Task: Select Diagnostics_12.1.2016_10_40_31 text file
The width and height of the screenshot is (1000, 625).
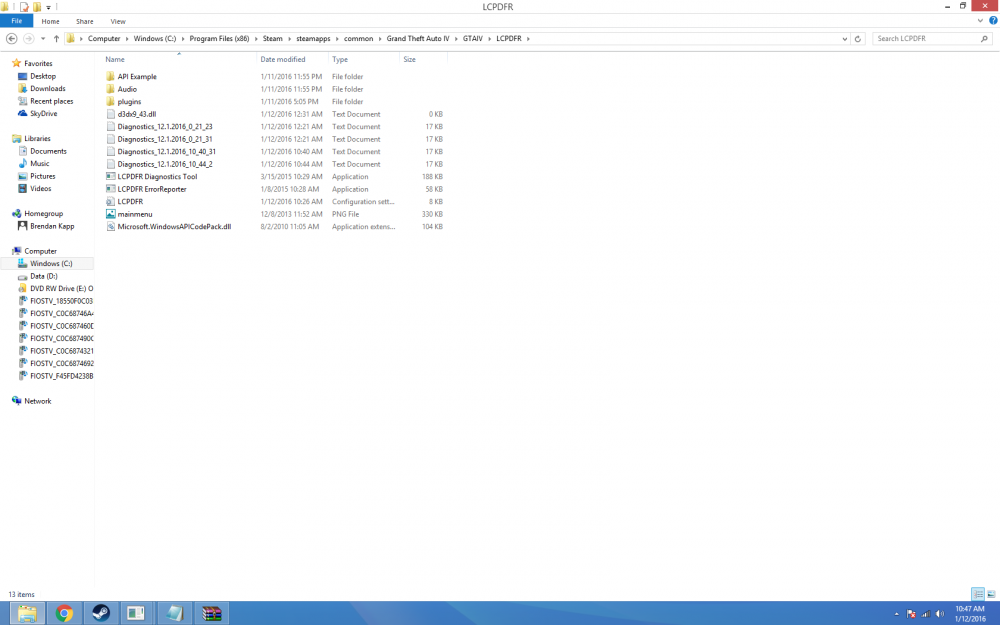Action: click(x=166, y=152)
